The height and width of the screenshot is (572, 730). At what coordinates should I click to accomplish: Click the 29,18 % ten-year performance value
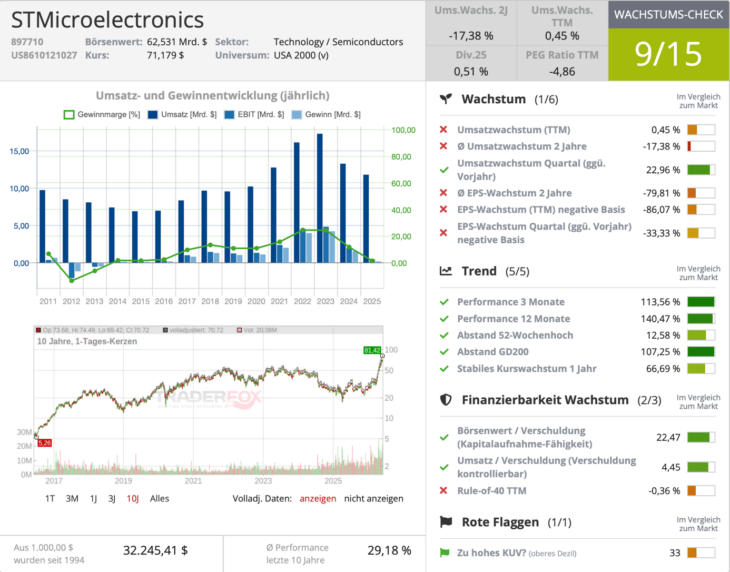389,551
